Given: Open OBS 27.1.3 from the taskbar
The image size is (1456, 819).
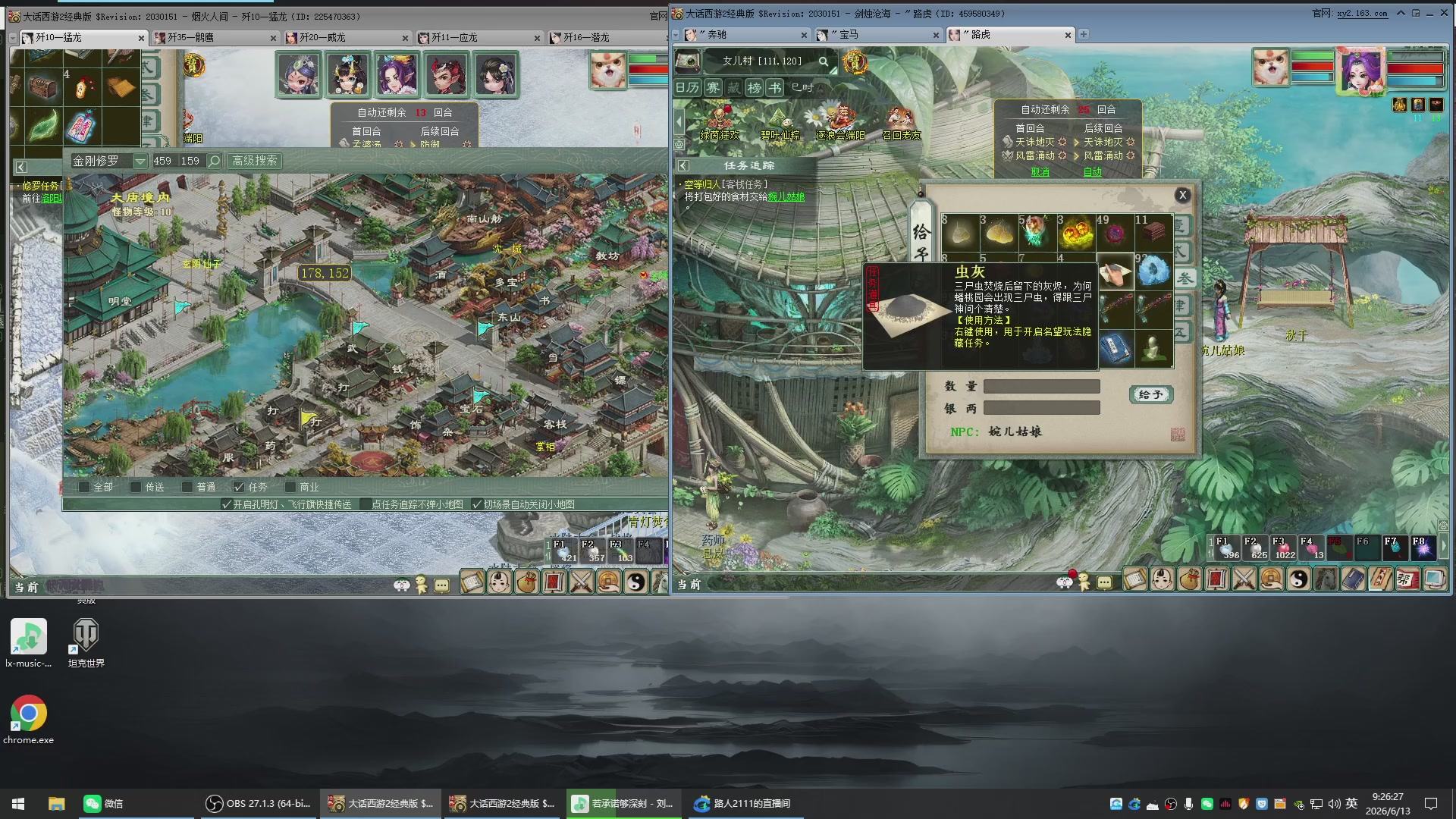Looking at the screenshot, I should tap(259, 803).
